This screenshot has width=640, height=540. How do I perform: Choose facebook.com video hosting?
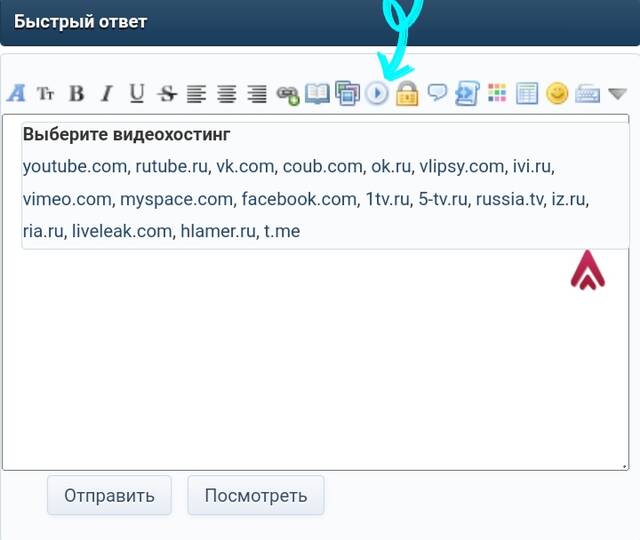299,199
